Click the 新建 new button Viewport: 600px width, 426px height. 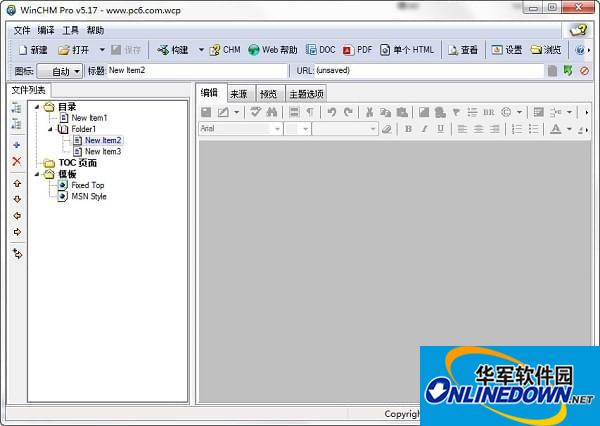(32, 49)
